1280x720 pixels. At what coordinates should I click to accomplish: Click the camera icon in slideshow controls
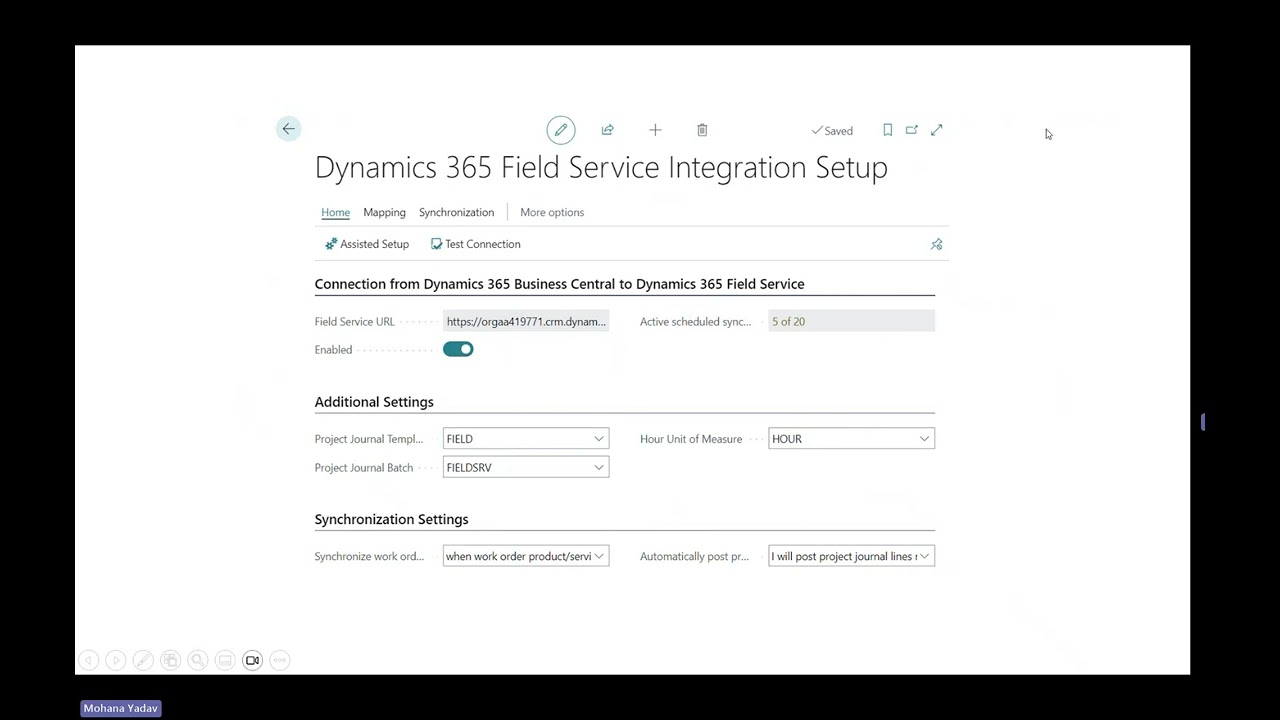(252, 660)
